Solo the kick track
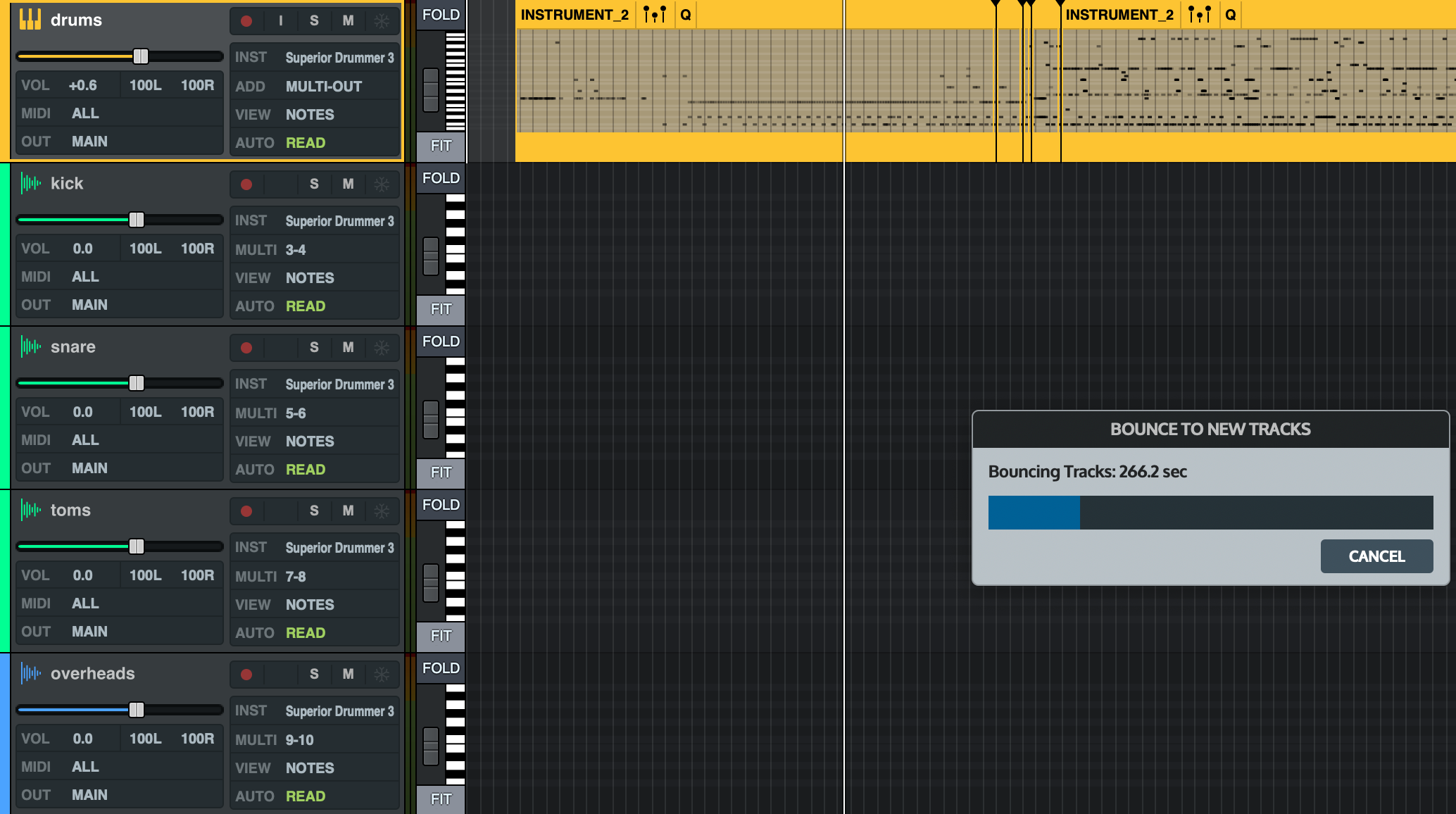The width and height of the screenshot is (1456, 814). pos(314,184)
